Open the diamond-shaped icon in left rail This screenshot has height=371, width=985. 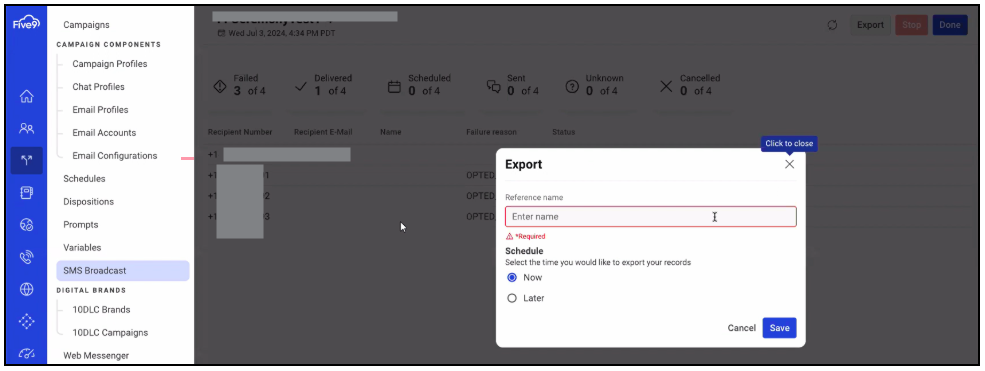(x=26, y=321)
